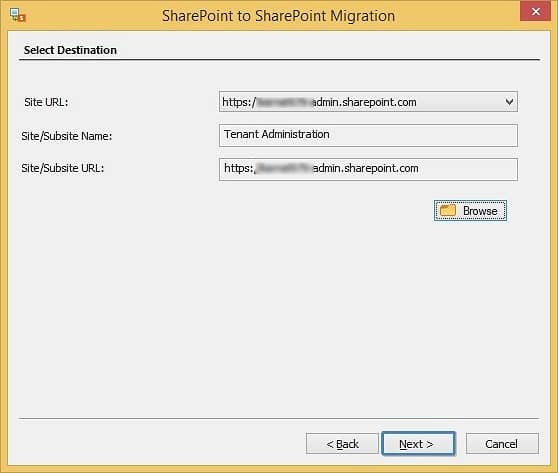The height and width of the screenshot is (473, 558).
Task: Go back with the Back button
Action: coord(342,444)
